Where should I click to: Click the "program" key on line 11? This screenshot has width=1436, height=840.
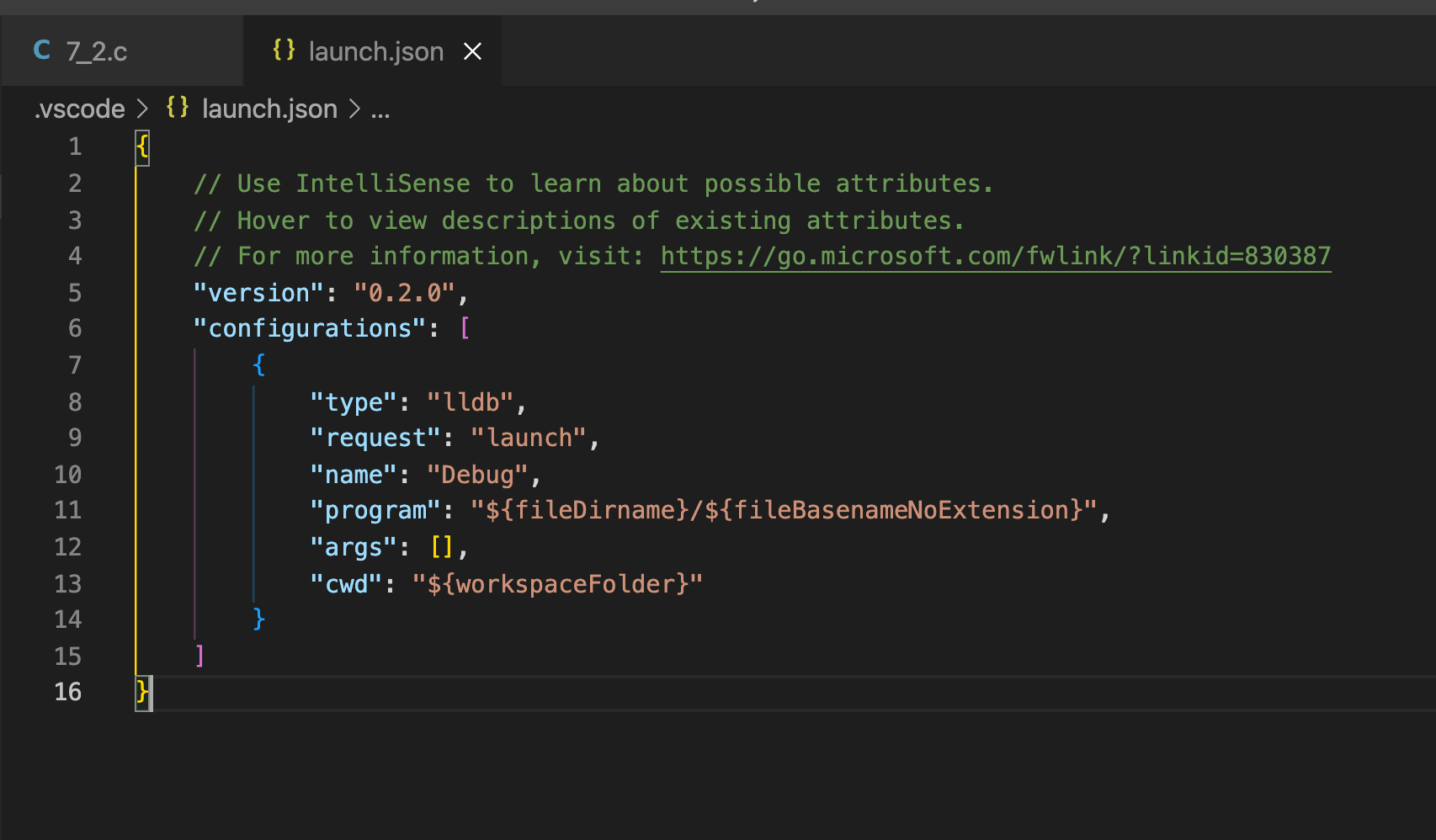coord(375,510)
